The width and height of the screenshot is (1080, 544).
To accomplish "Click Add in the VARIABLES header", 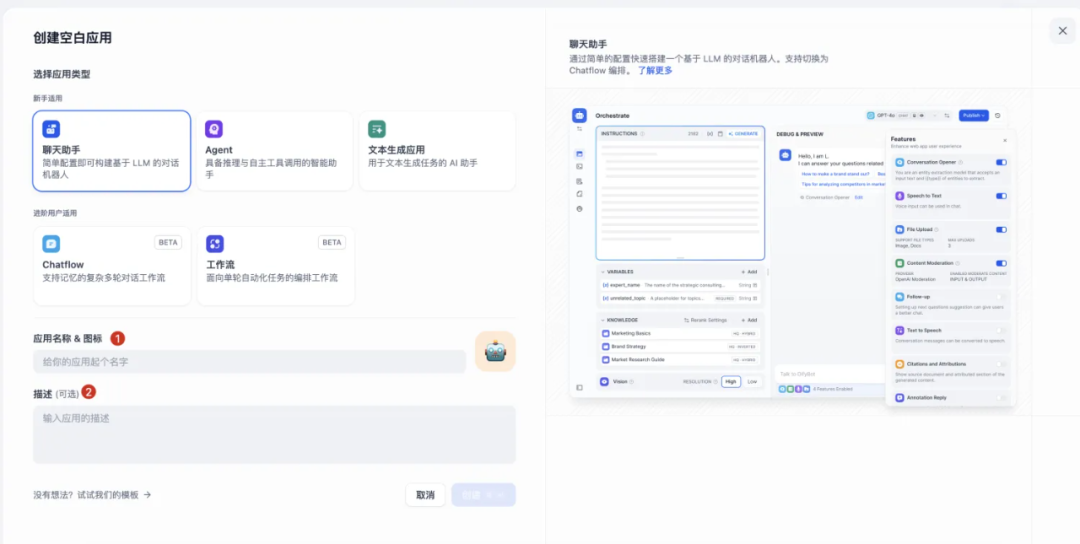I will click(749, 272).
